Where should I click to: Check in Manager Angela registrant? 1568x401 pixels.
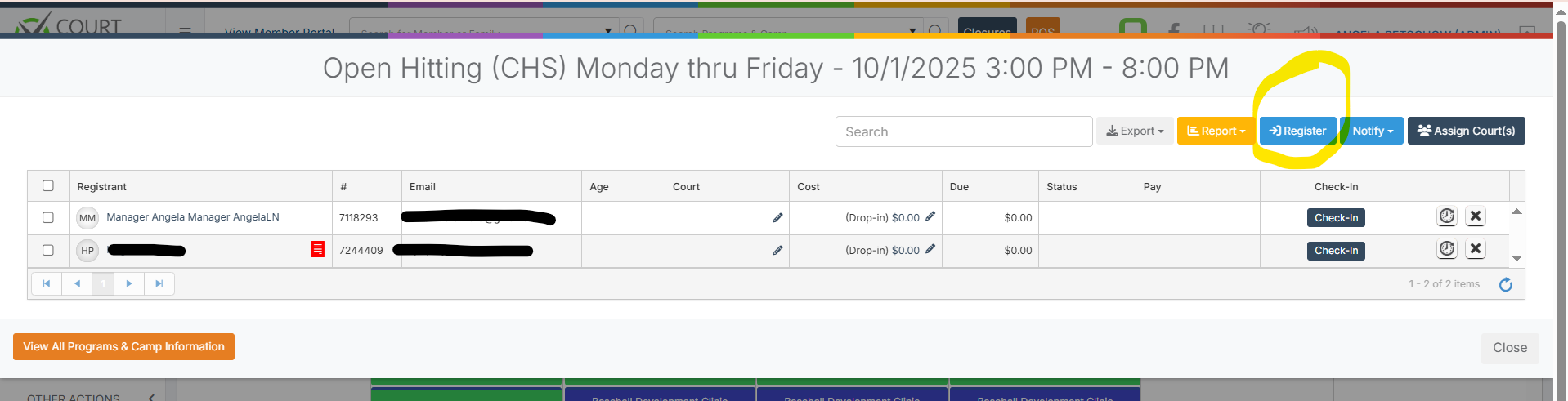click(1336, 218)
